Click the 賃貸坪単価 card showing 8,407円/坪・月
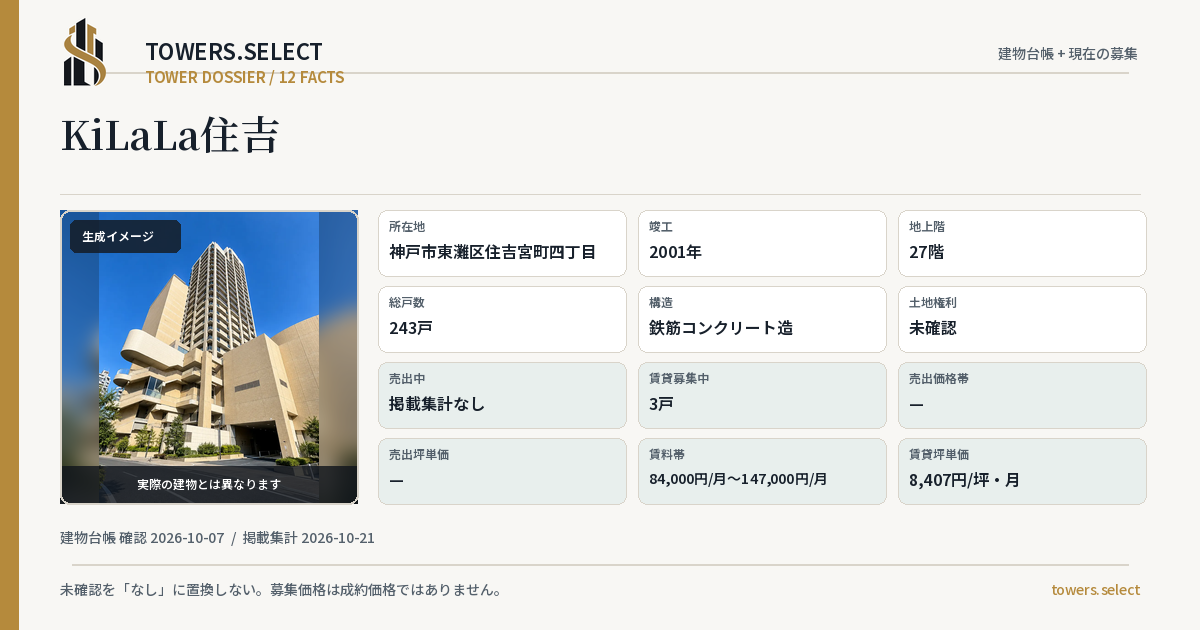 click(x=1022, y=471)
